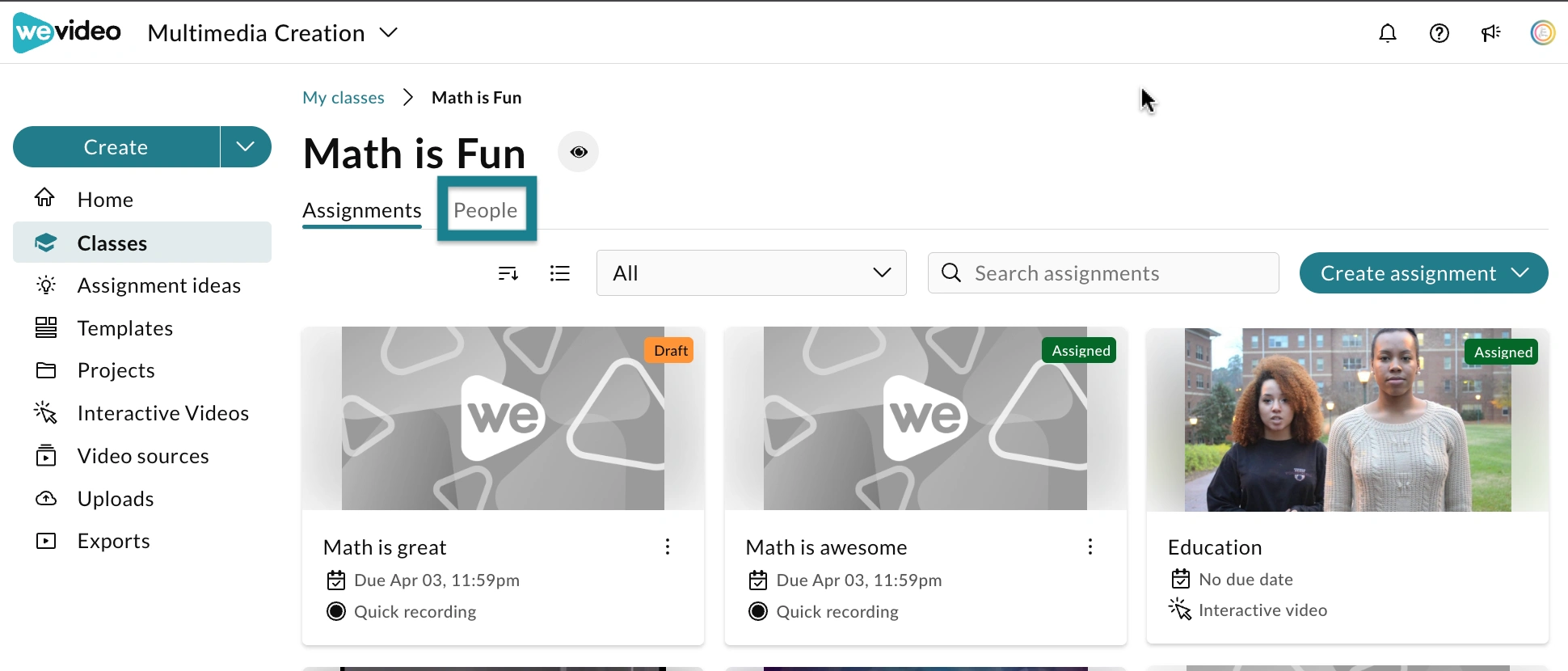Click the Home house icon
This screenshot has height=671, width=1568.
coord(45,198)
